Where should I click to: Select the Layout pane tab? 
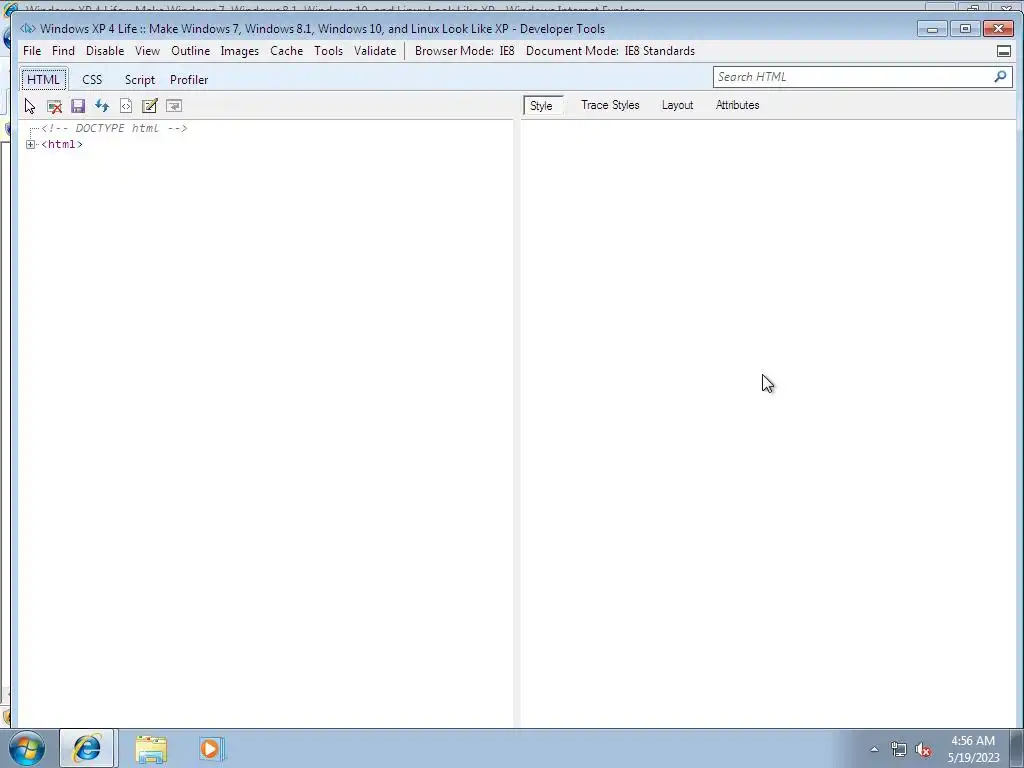pyautogui.click(x=677, y=105)
